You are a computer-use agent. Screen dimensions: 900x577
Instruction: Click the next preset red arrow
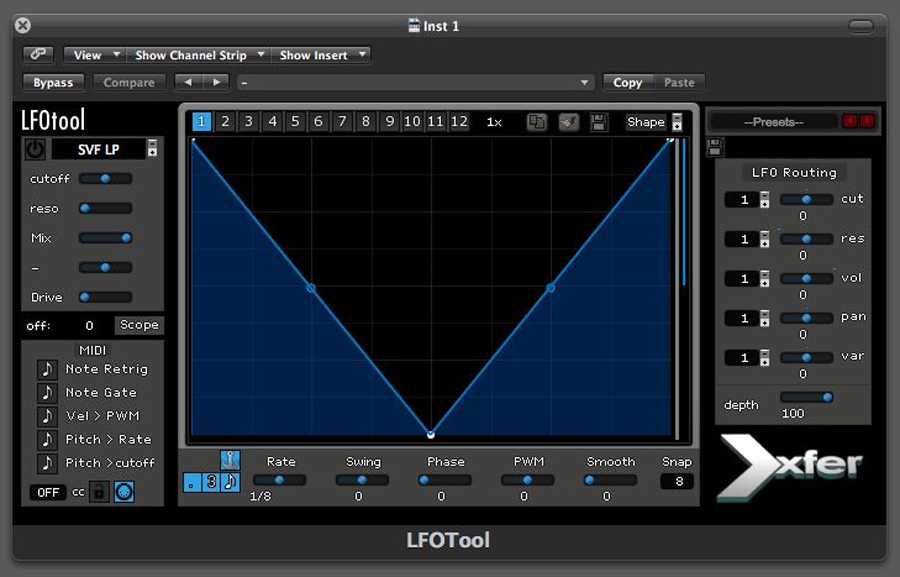(x=867, y=121)
